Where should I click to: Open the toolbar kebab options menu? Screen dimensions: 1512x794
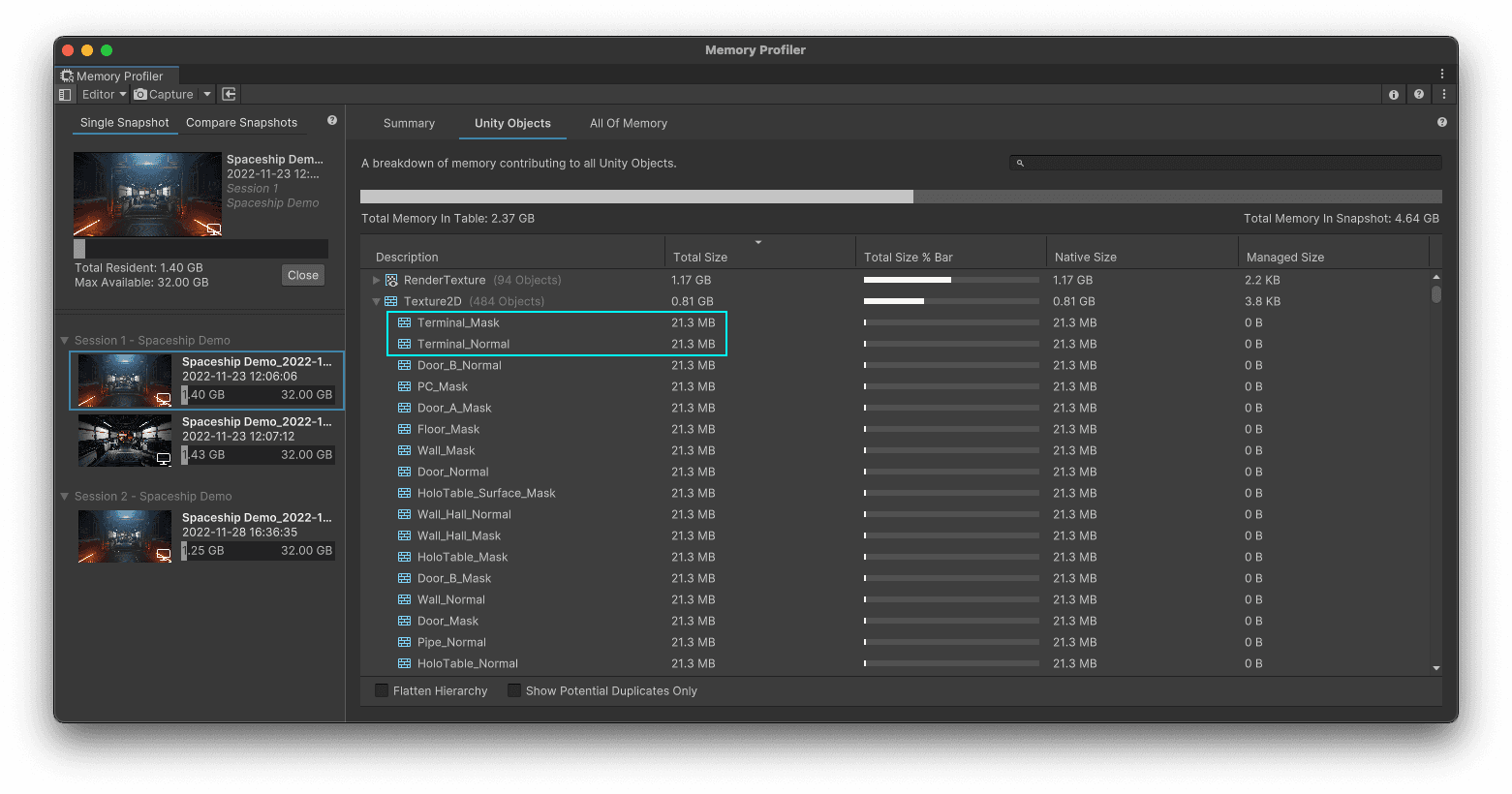pyautogui.click(x=1444, y=95)
